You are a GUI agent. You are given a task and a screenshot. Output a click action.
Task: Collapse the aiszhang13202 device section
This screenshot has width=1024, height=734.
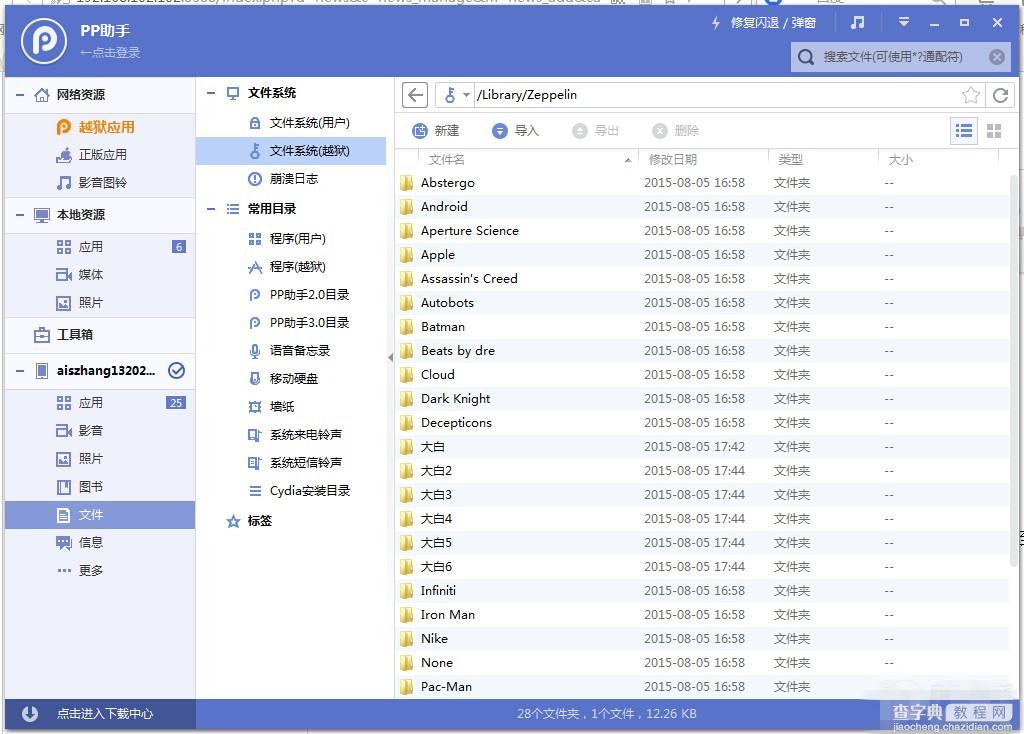tap(20, 371)
